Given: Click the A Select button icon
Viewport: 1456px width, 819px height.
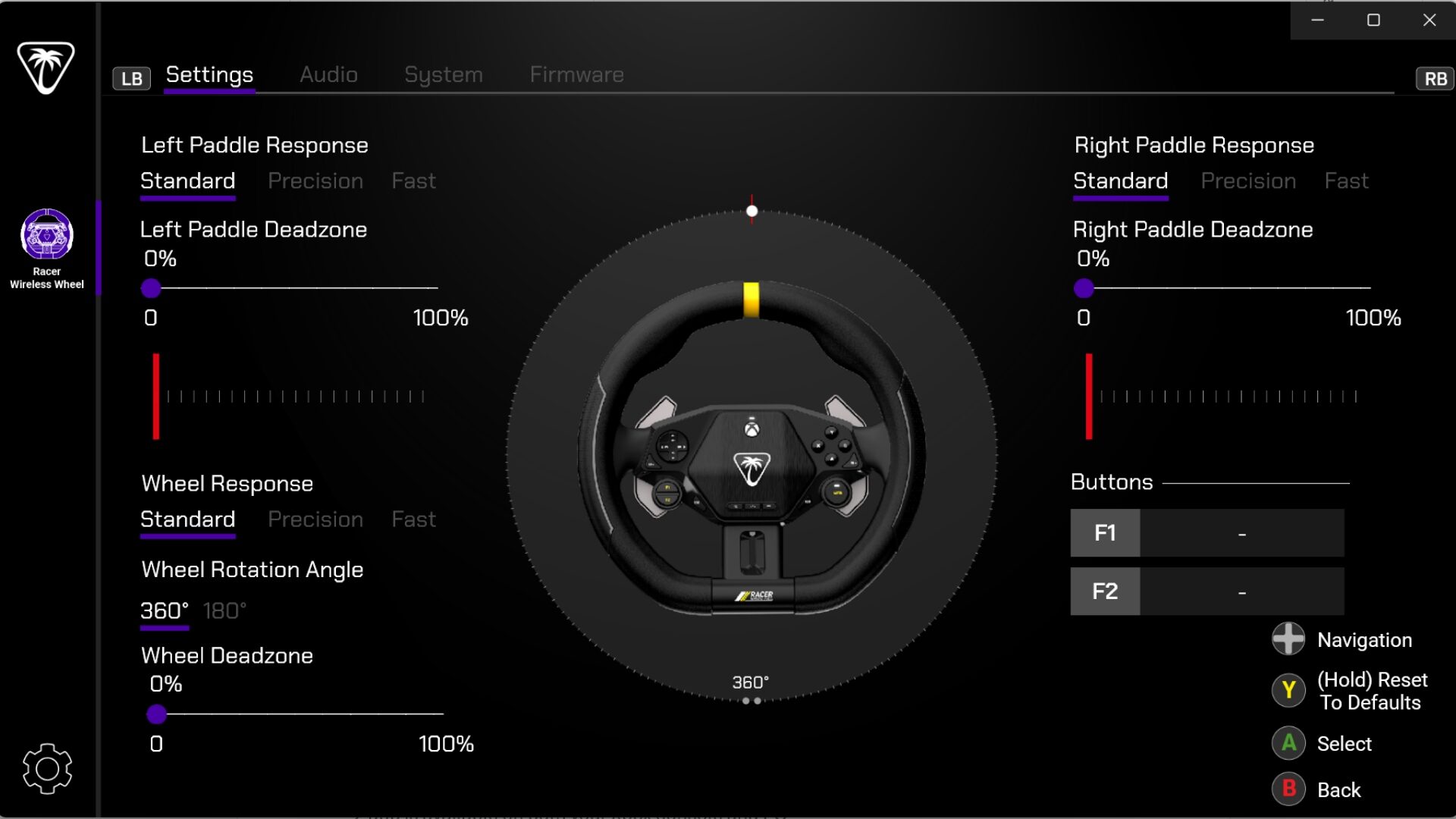Looking at the screenshot, I should [x=1288, y=743].
